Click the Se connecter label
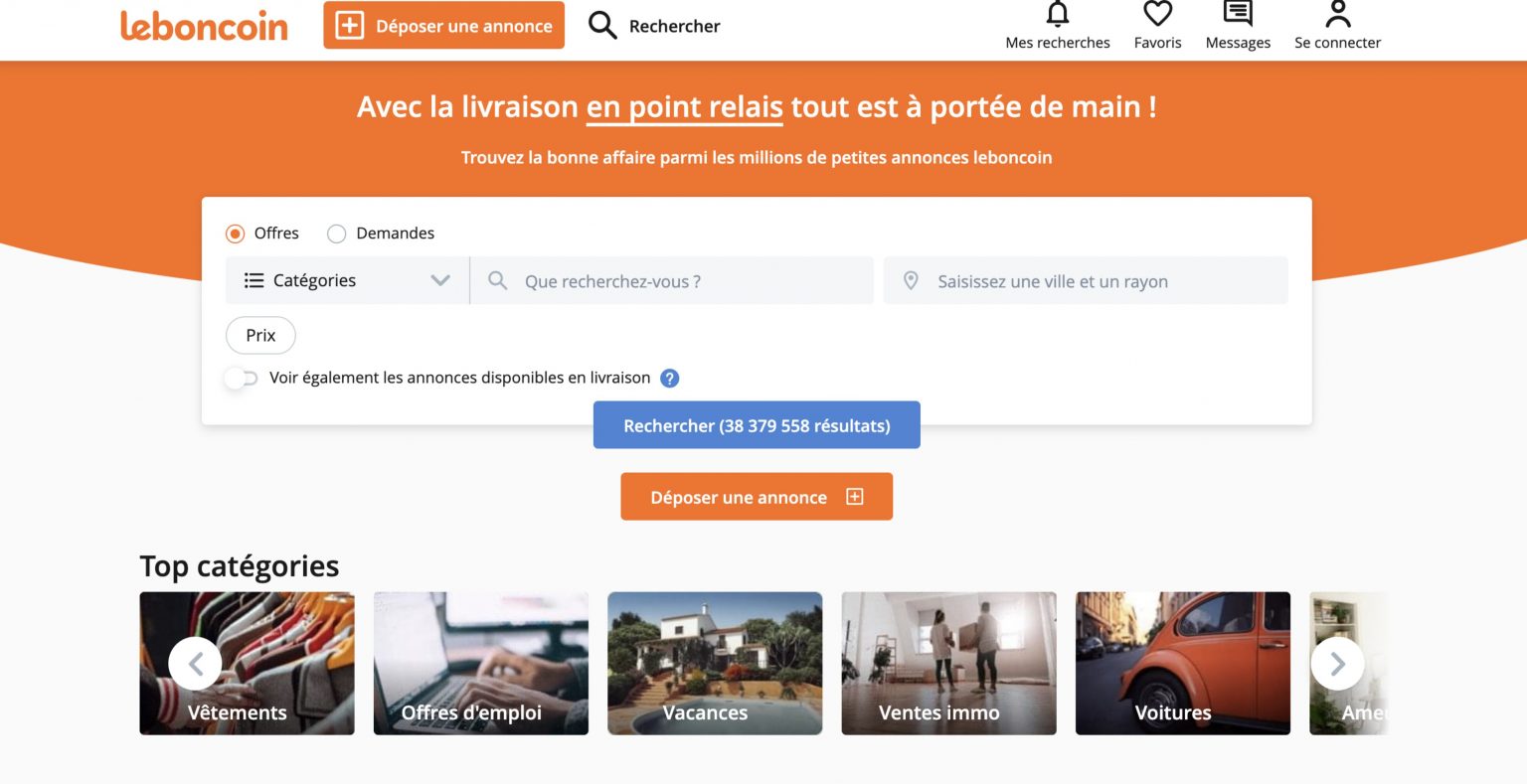 pyautogui.click(x=1338, y=43)
